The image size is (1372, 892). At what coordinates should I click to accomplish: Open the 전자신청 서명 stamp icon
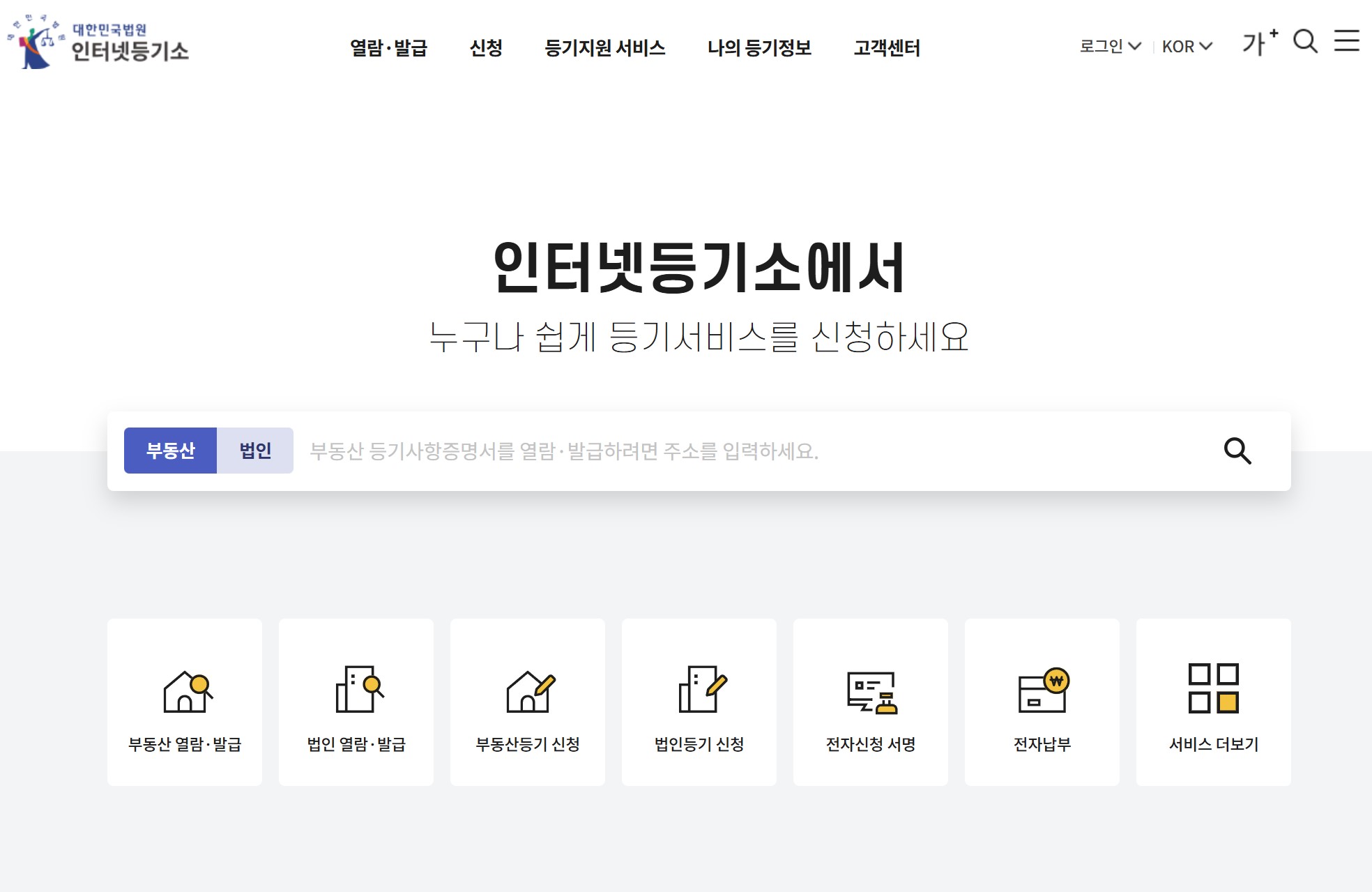point(871,692)
